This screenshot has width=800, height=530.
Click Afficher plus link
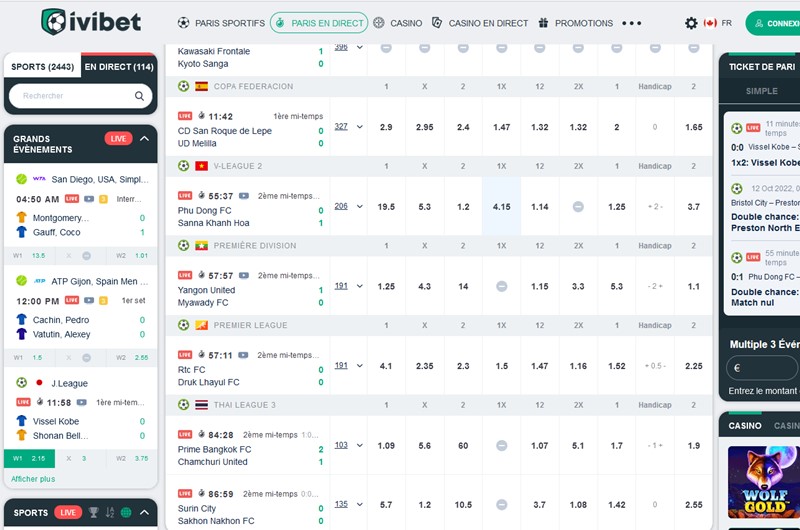33,479
